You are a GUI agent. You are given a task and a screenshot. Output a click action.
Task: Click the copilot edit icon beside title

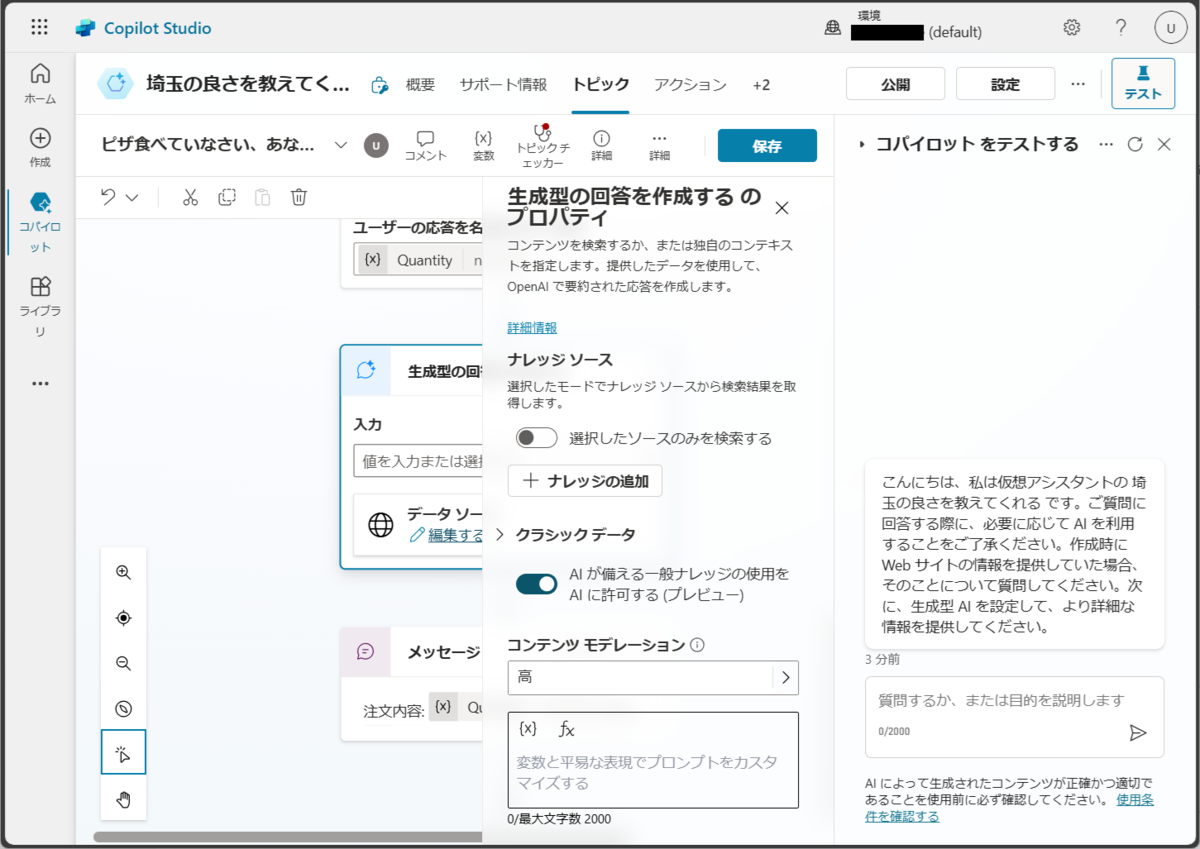click(379, 85)
